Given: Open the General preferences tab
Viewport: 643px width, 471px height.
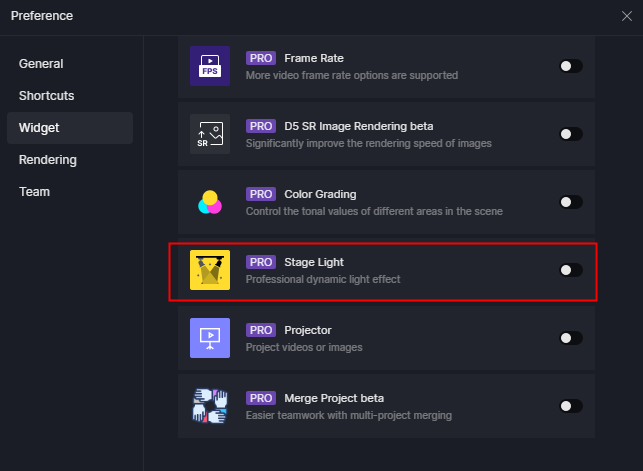Looking at the screenshot, I should coord(41,64).
